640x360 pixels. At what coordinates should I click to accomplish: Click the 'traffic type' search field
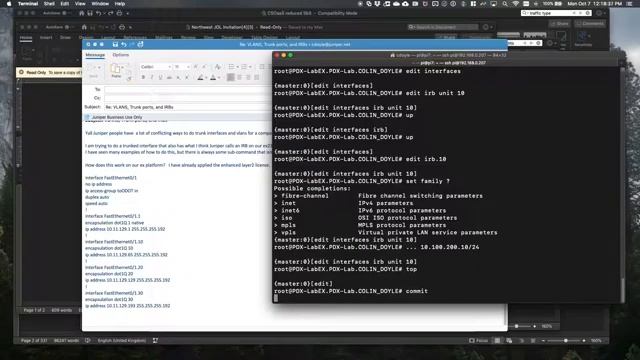tap(556, 13)
